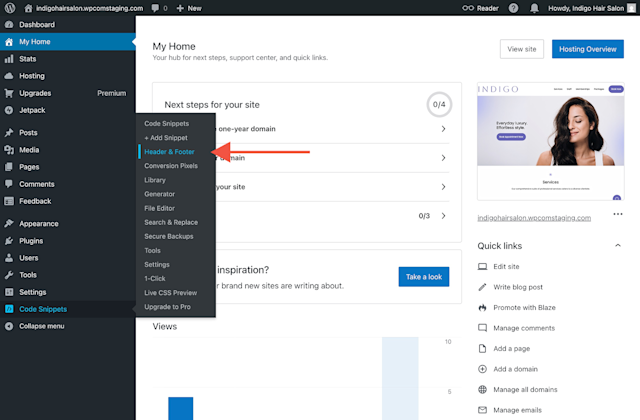Click the Tools wrench icon
Viewport: 640px width, 420px height.
[9, 275]
